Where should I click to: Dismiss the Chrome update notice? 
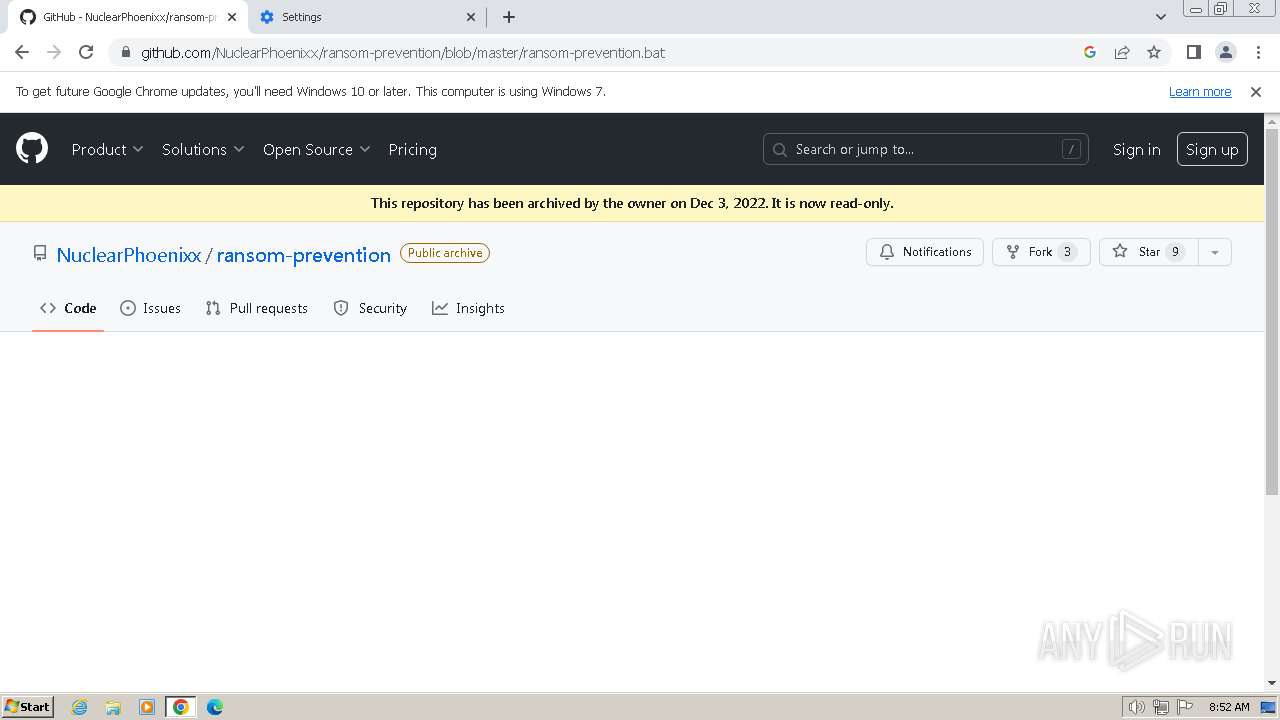pyautogui.click(x=1256, y=91)
